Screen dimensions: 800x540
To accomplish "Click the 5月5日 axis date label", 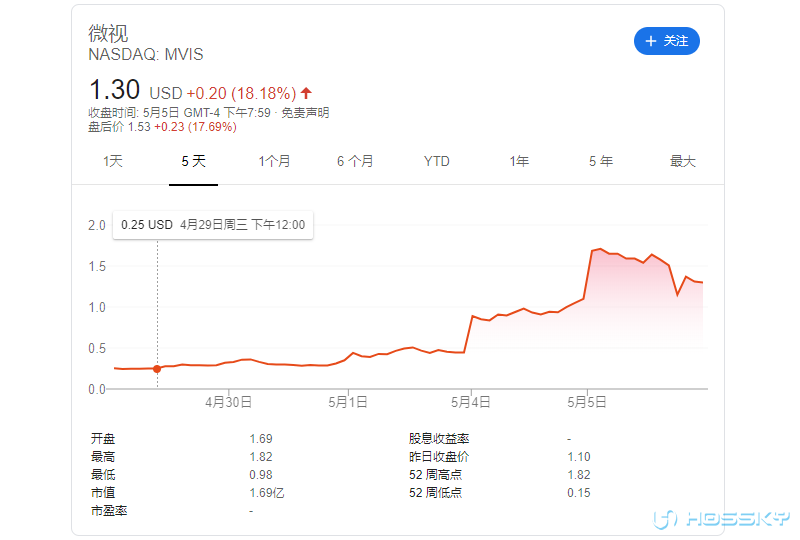I will coord(587,402).
